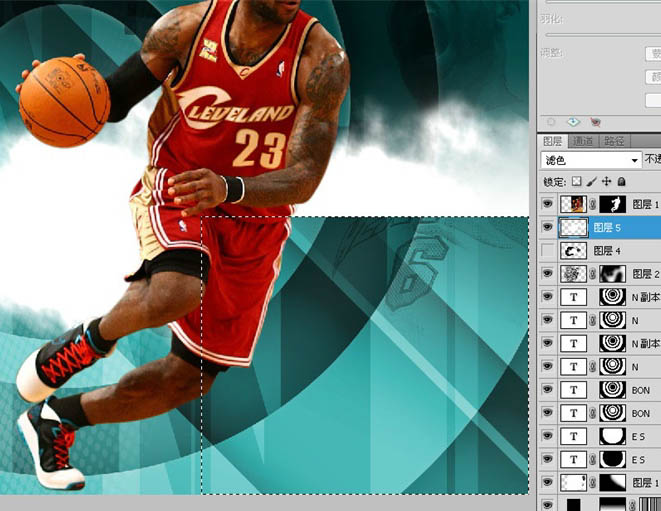Image resolution: width=661 pixels, height=511 pixels.
Task: Click link icon on E S layer with black-dome mask
Action: coord(593,460)
